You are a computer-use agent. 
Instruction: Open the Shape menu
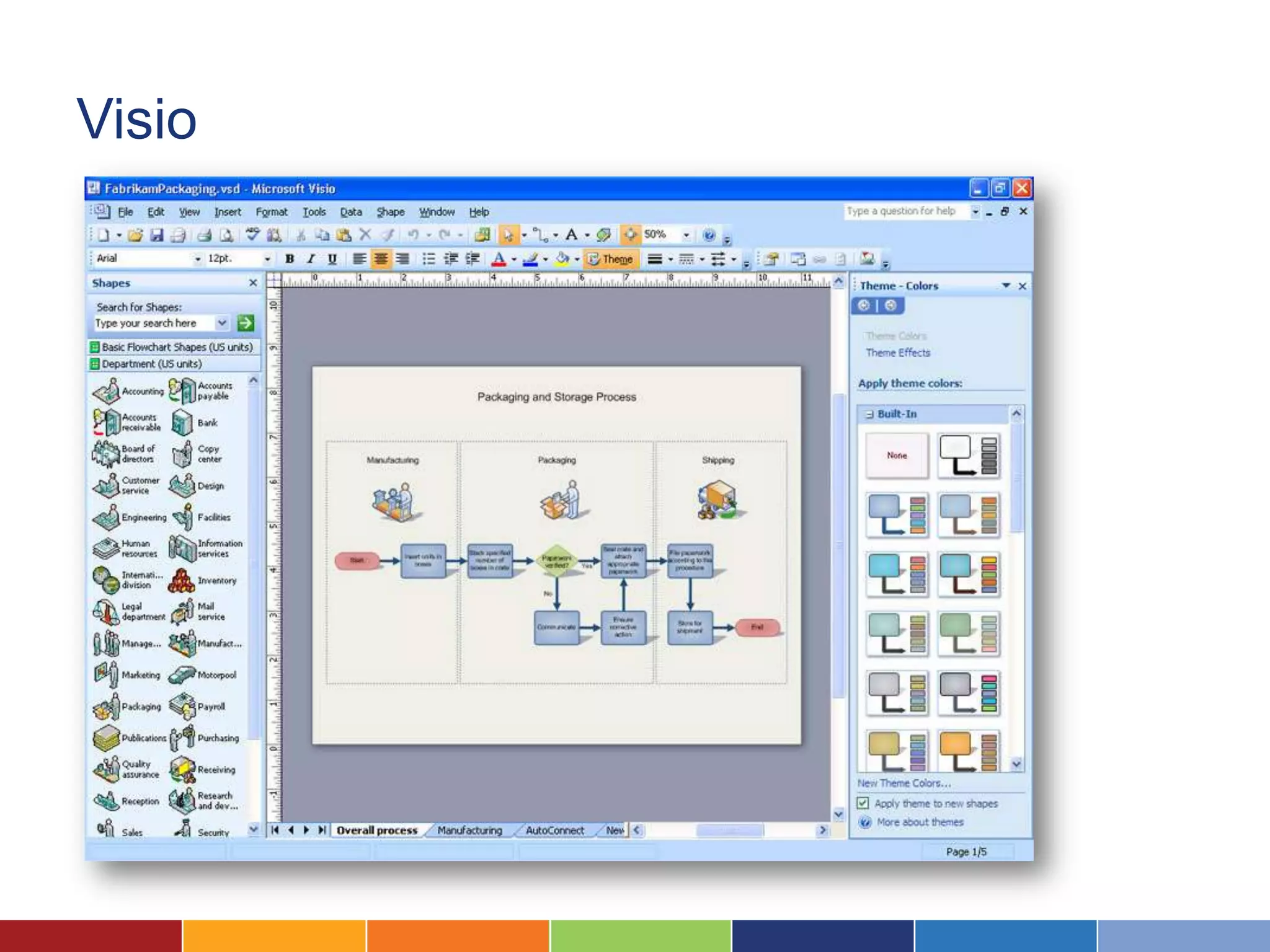coord(391,212)
